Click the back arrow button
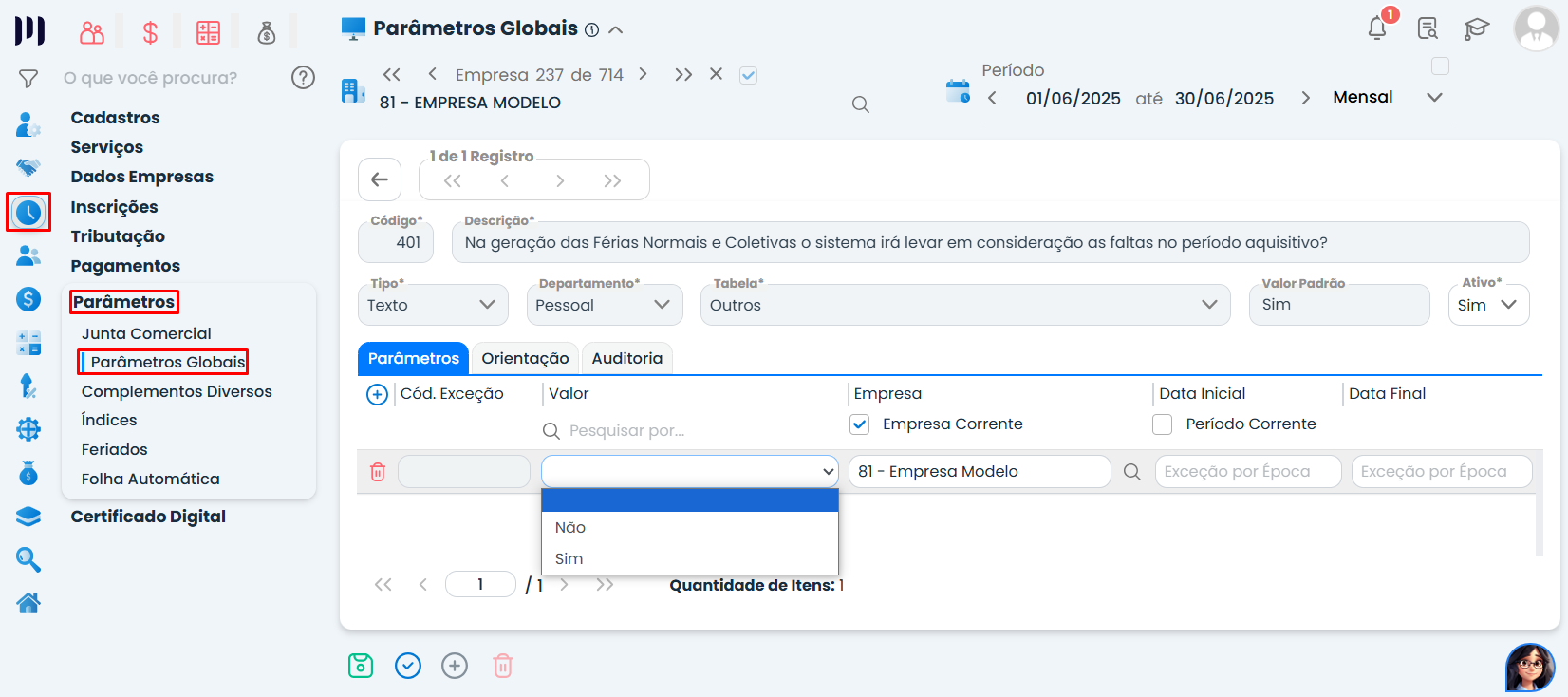This screenshot has width=1568, height=697. point(380,179)
